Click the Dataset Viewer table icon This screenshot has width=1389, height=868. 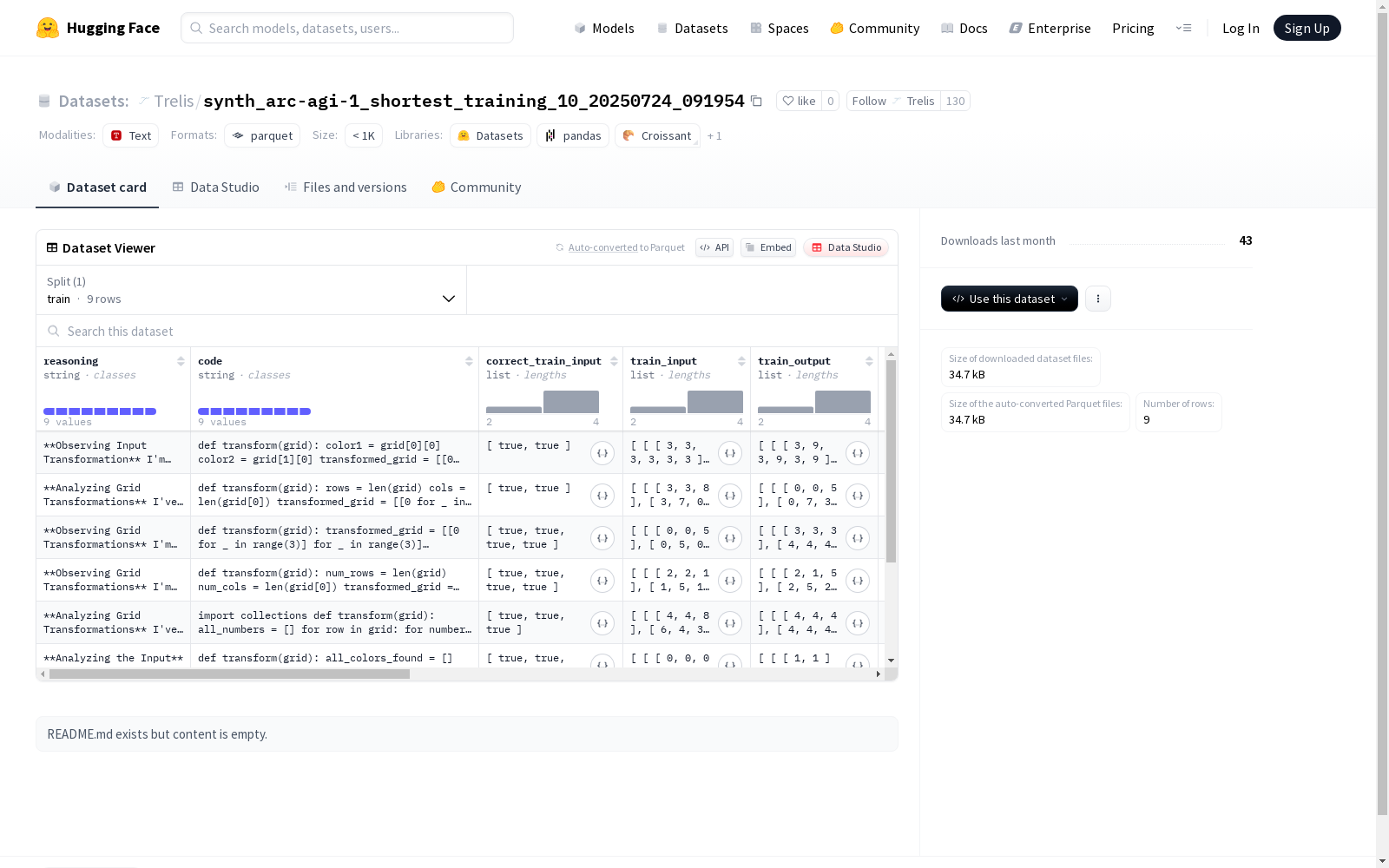click(x=52, y=247)
